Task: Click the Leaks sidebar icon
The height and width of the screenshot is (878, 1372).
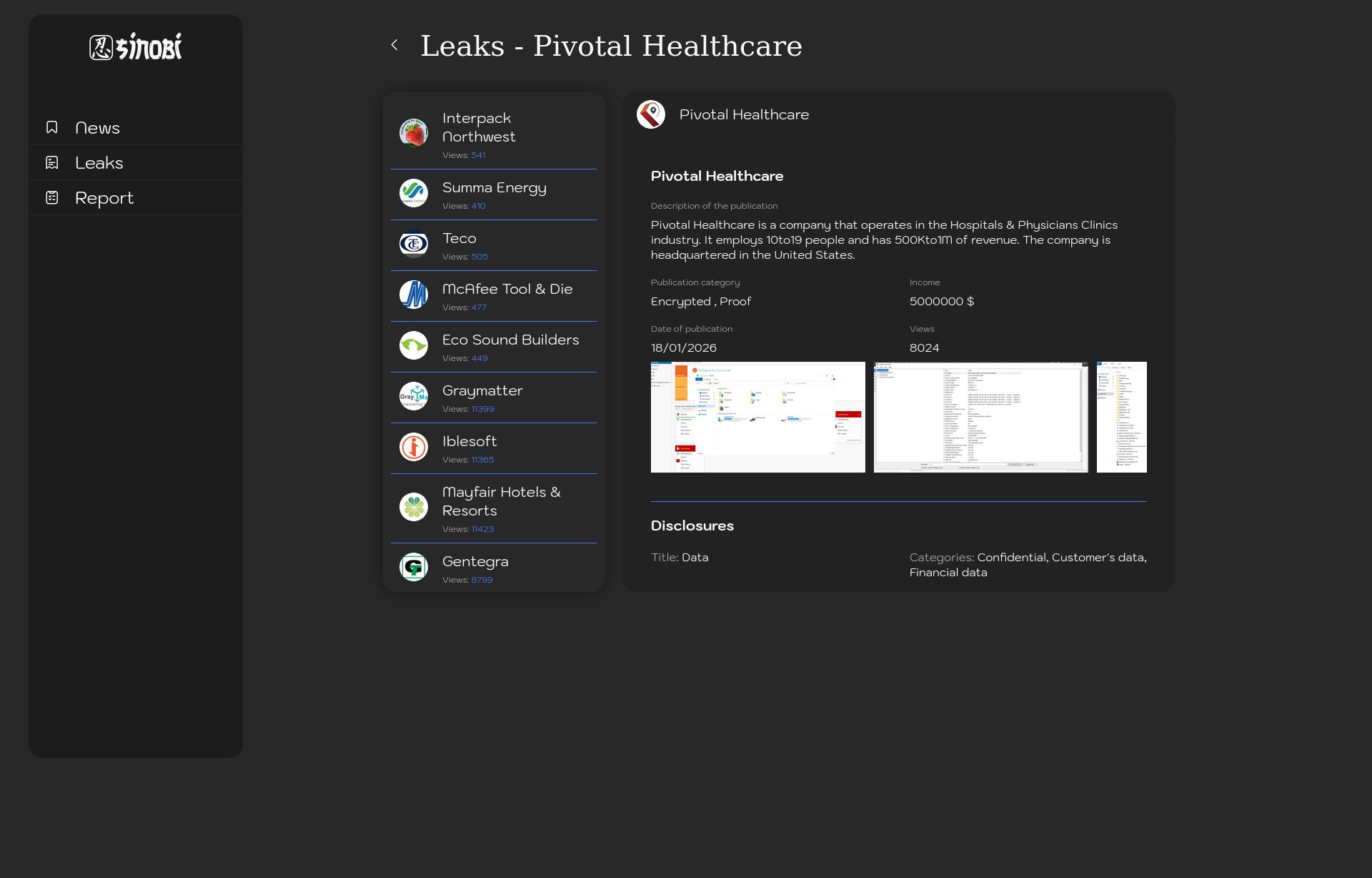Action: pos(52,162)
